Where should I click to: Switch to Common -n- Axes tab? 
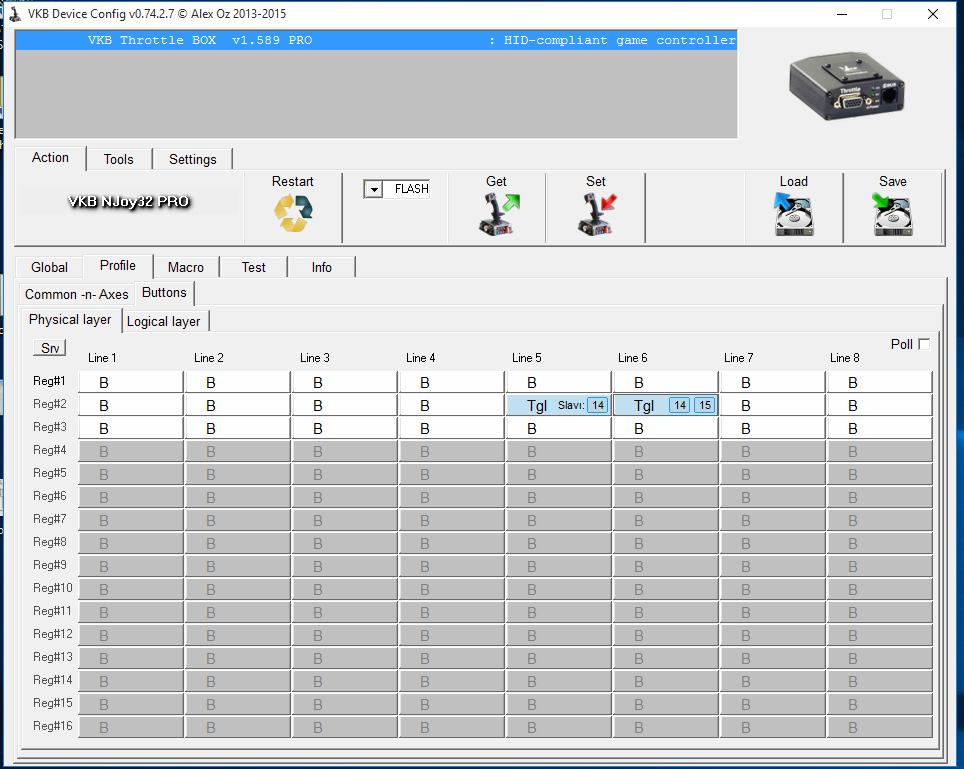[x=77, y=294]
